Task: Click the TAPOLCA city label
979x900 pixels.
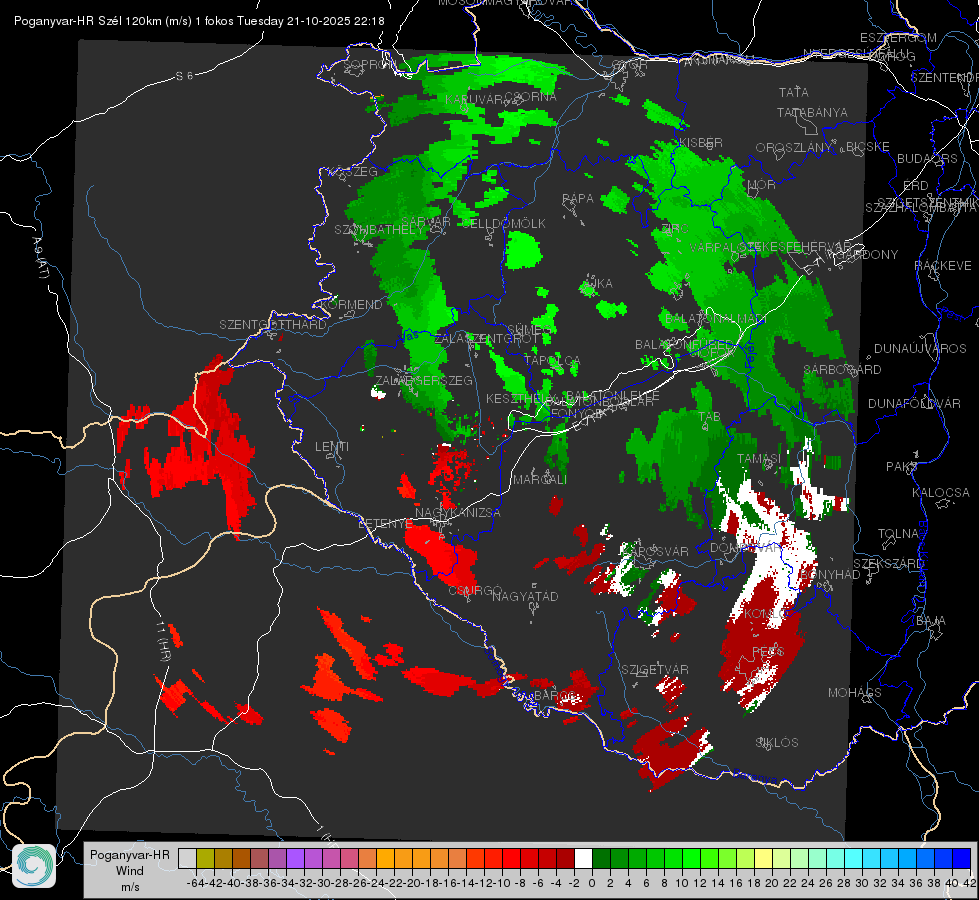Action: [x=552, y=360]
